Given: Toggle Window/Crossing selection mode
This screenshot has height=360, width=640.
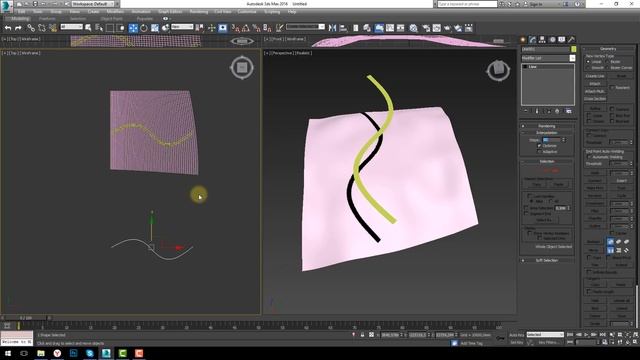Looking at the screenshot, I should (121, 28).
